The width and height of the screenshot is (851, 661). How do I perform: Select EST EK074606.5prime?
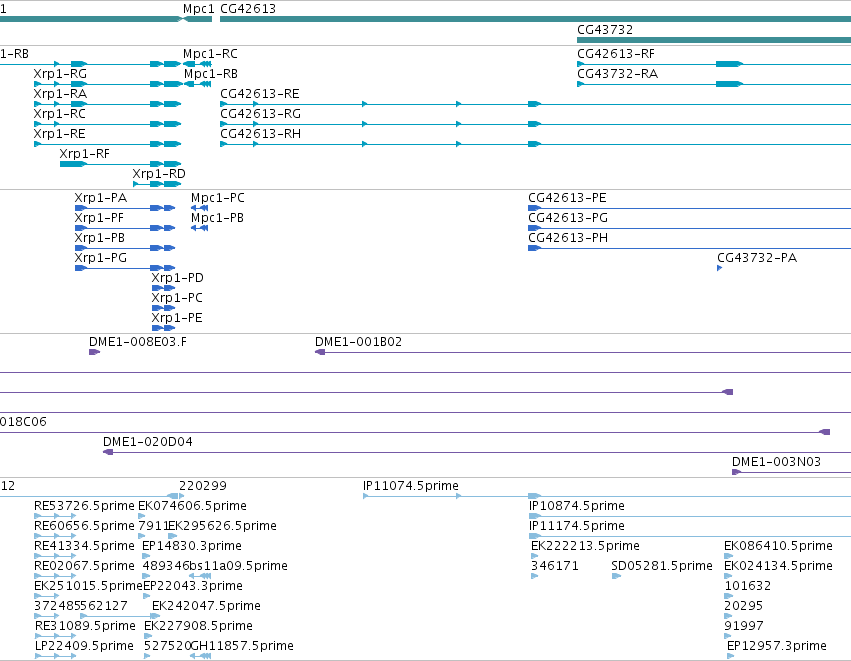[x=193, y=506]
